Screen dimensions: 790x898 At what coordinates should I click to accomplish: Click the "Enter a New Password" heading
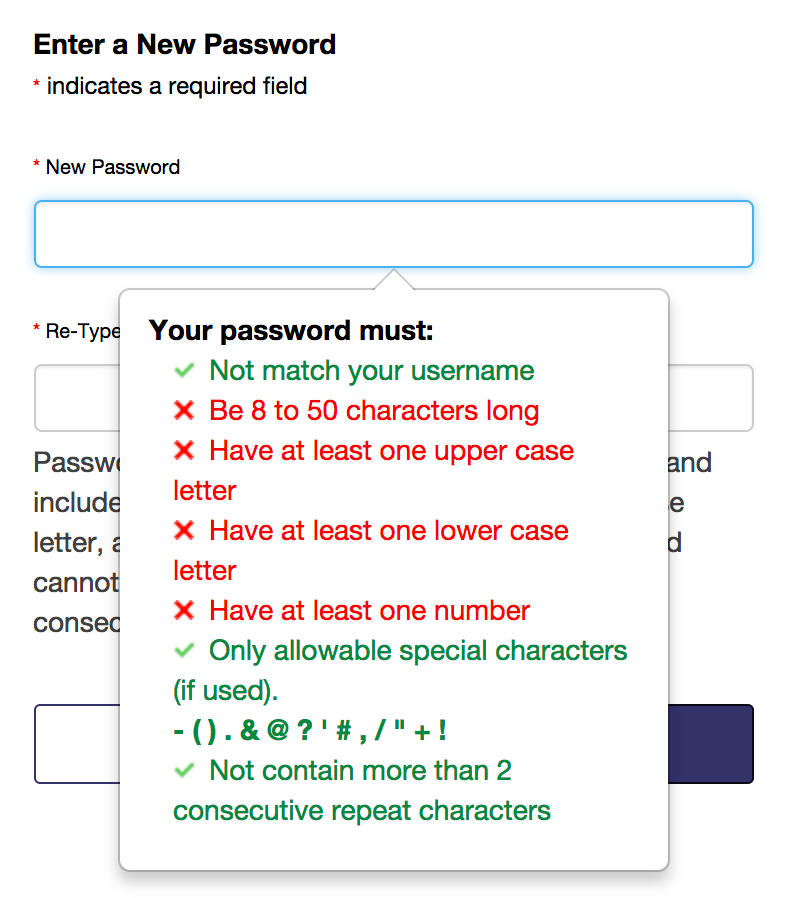pyautogui.click(x=185, y=45)
